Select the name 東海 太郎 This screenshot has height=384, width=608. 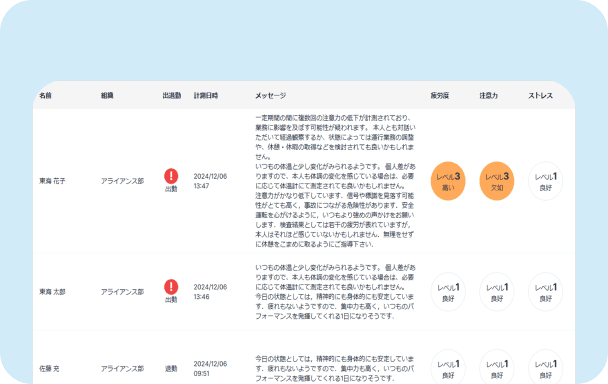pyautogui.click(x=52, y=292)
